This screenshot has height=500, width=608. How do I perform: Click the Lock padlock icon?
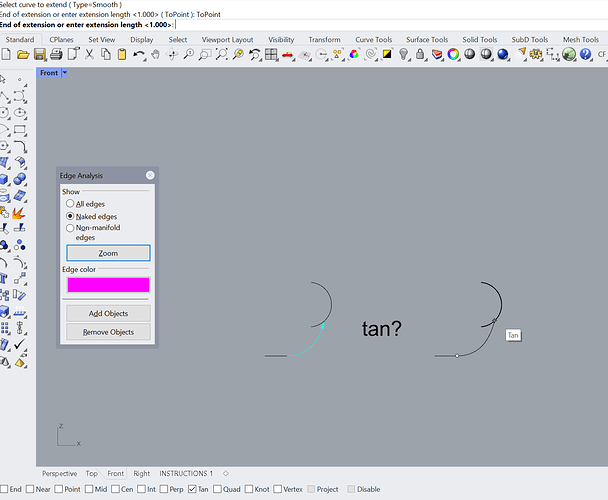pos(420,54)
